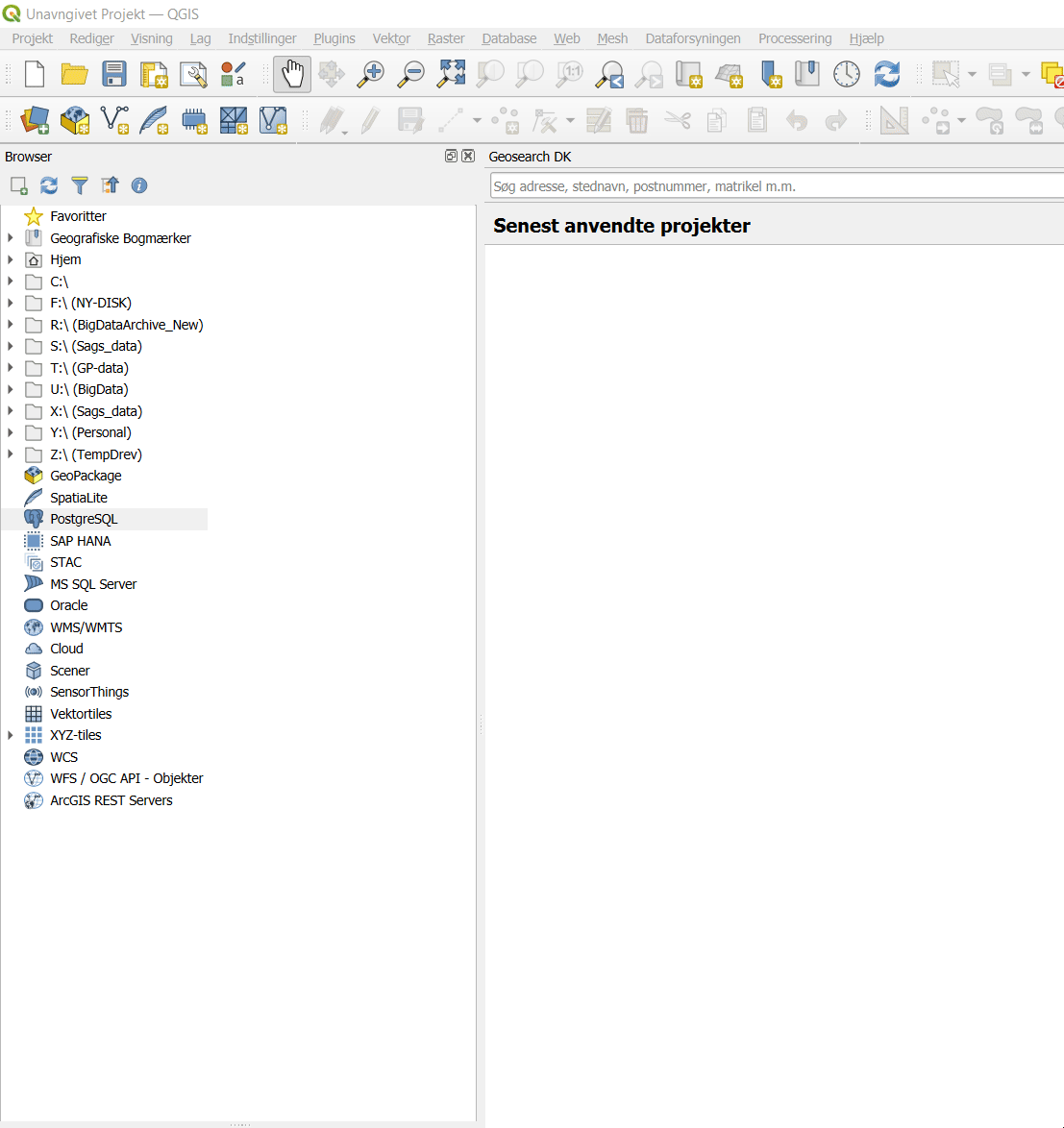Select WFS / OGC API - Objekter entry

pos(126,778)
